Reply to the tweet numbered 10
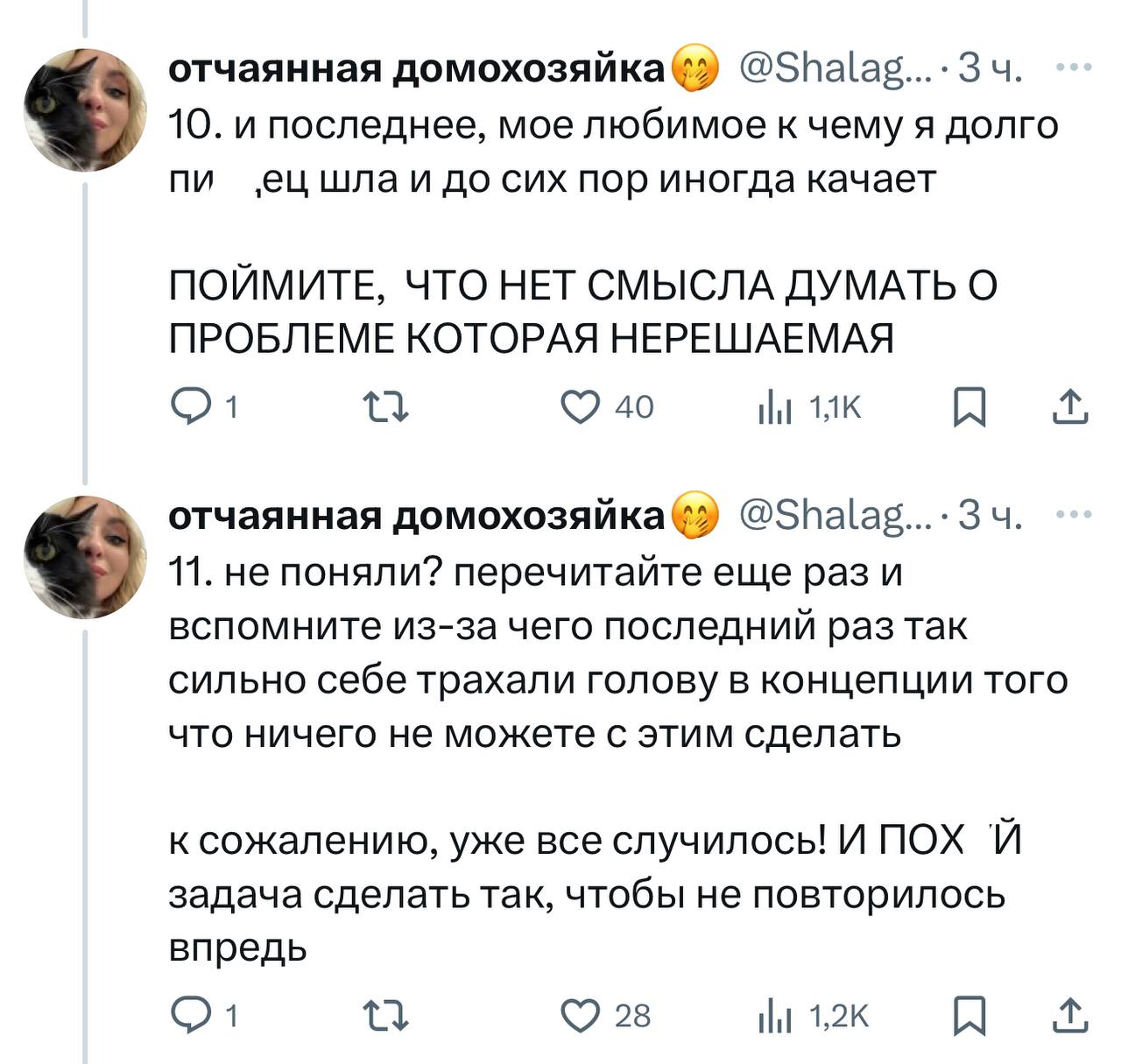The width and height of the screenshot is (1121, 1064). pos(187,407)
